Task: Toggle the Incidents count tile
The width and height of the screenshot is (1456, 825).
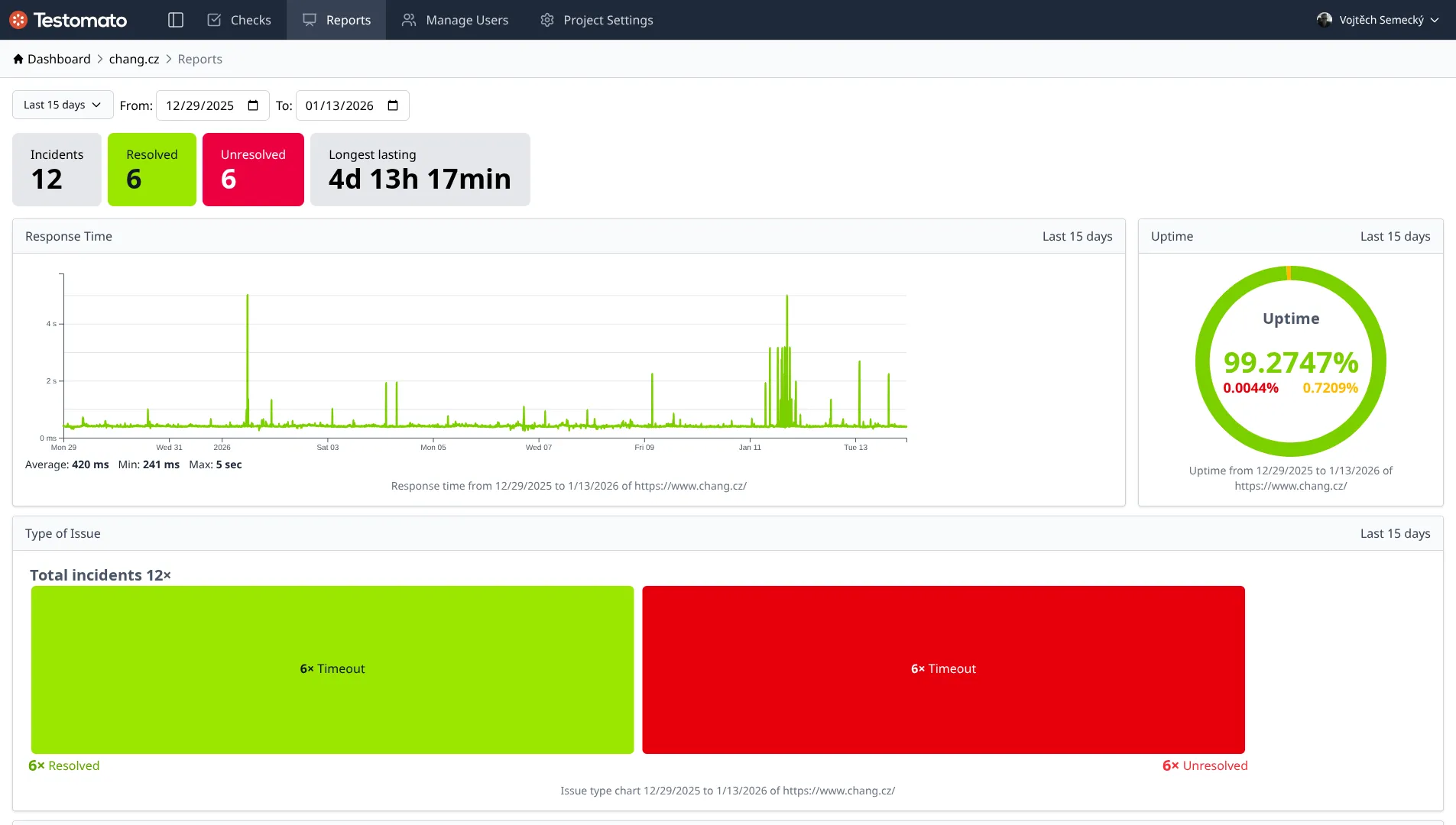Action: pos(57,169)
